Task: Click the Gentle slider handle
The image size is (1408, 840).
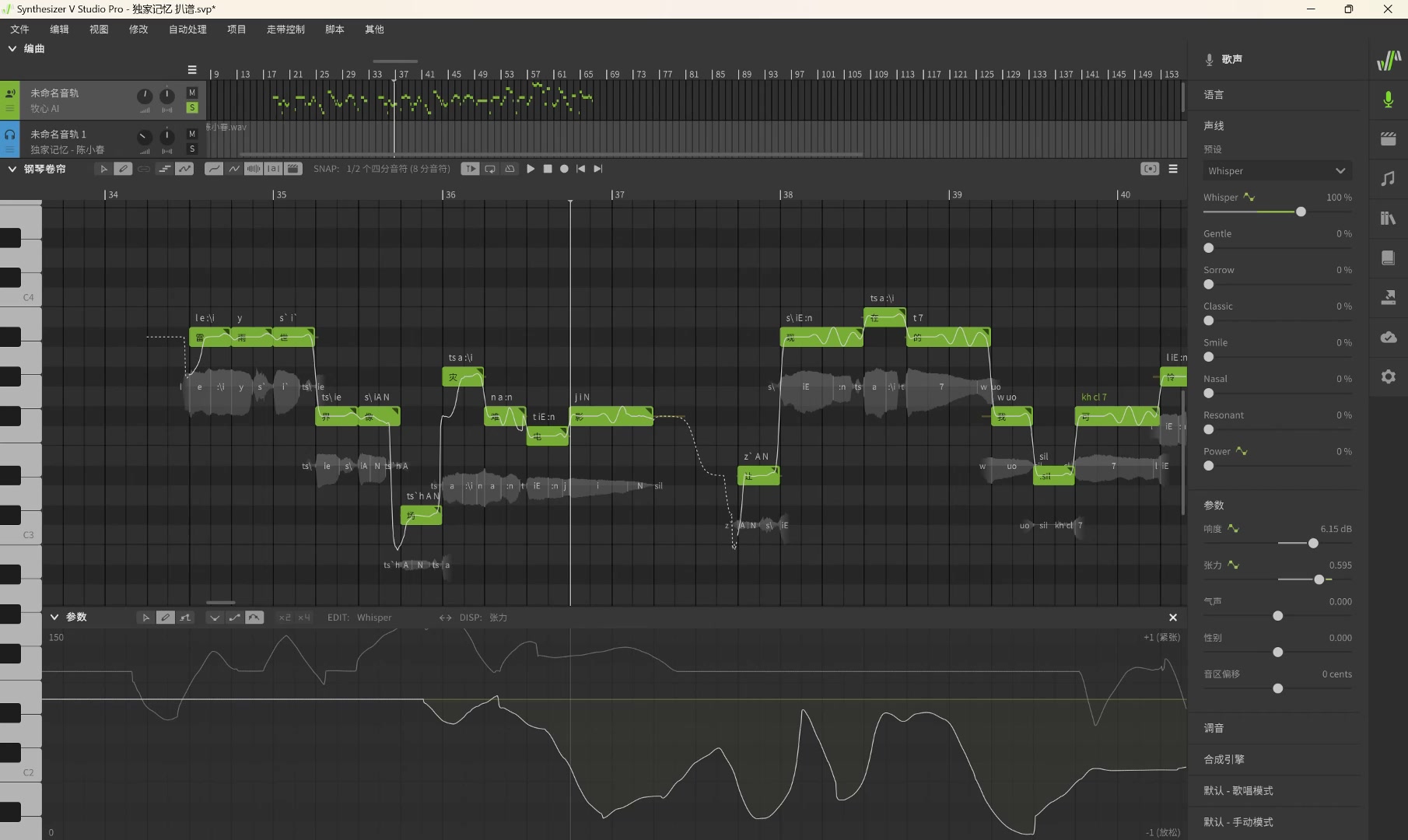Action: 1208,248
